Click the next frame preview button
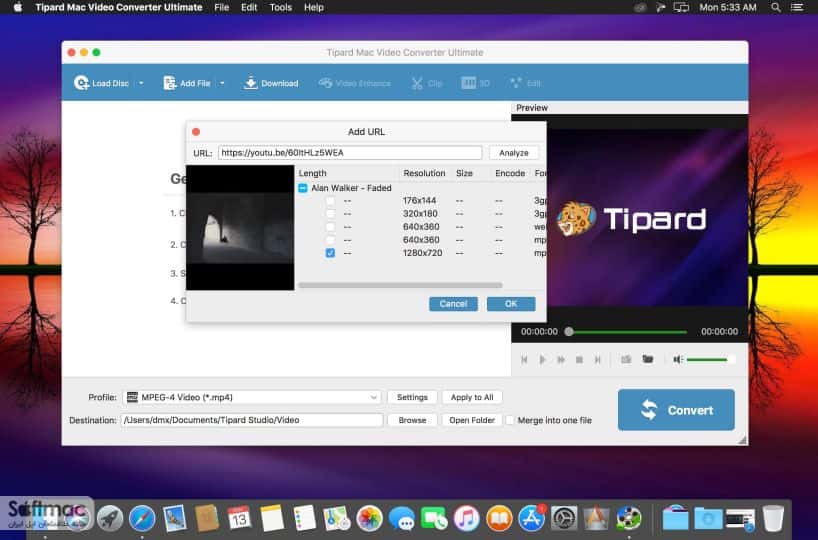Viewport: 818px width, 540px height. 598,359
